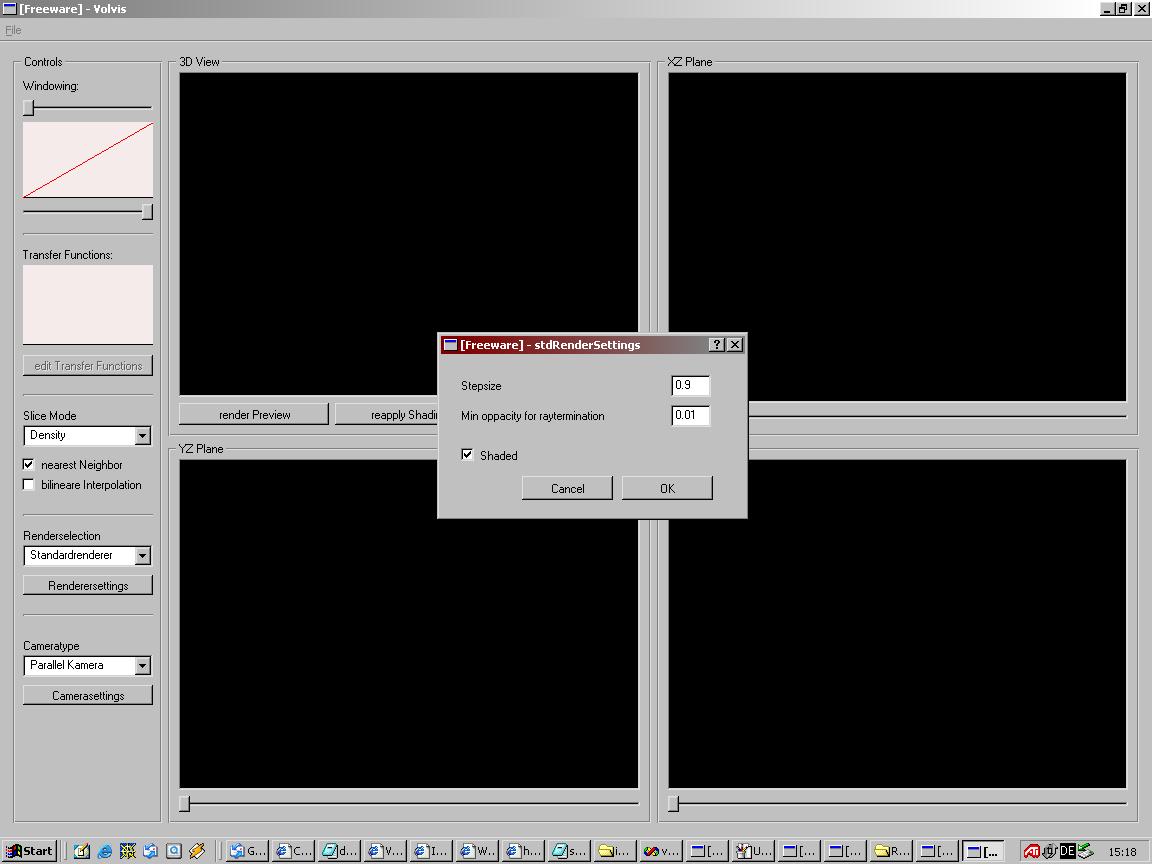Open Internet Explorer from the quick launch
The width and height of the screenshot is (1152, 864).
[104, 851]
